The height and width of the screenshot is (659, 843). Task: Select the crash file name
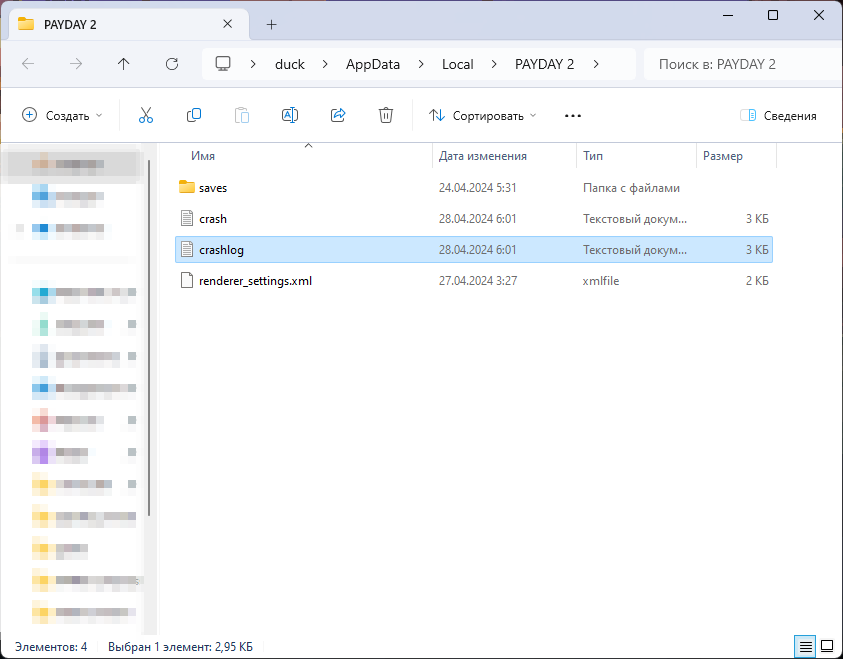pos(213,219)
